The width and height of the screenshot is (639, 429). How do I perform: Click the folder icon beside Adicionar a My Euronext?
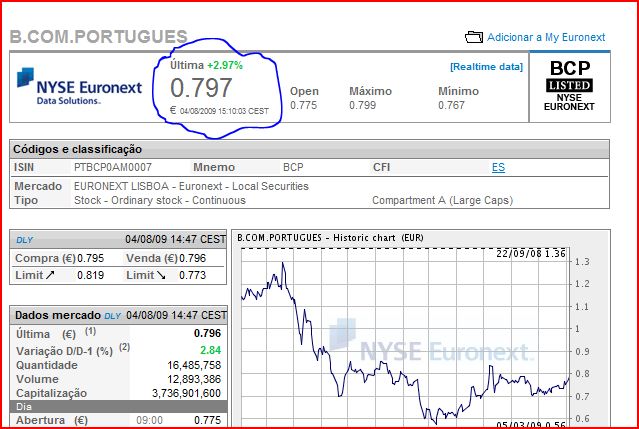point(474,37)
